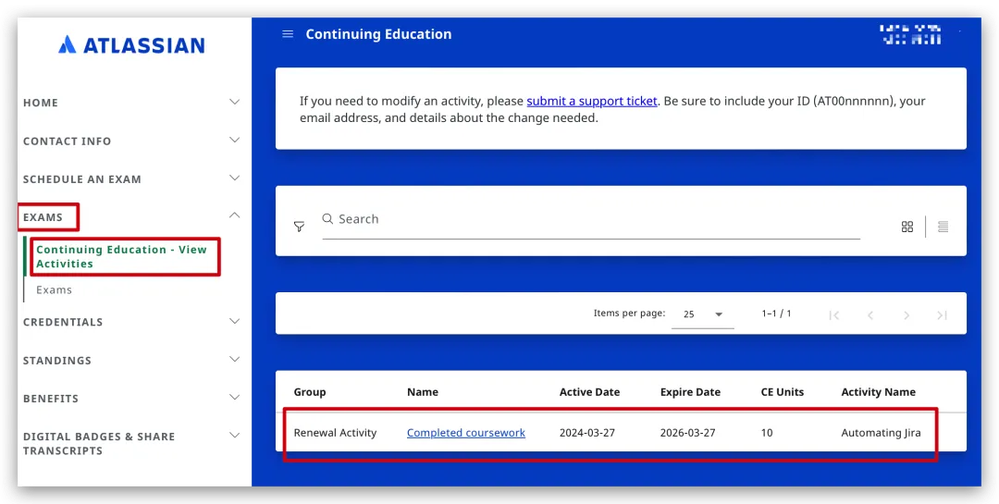Expand Digital Badges & Share Transcripts chevron

click(x=234, y=436)
